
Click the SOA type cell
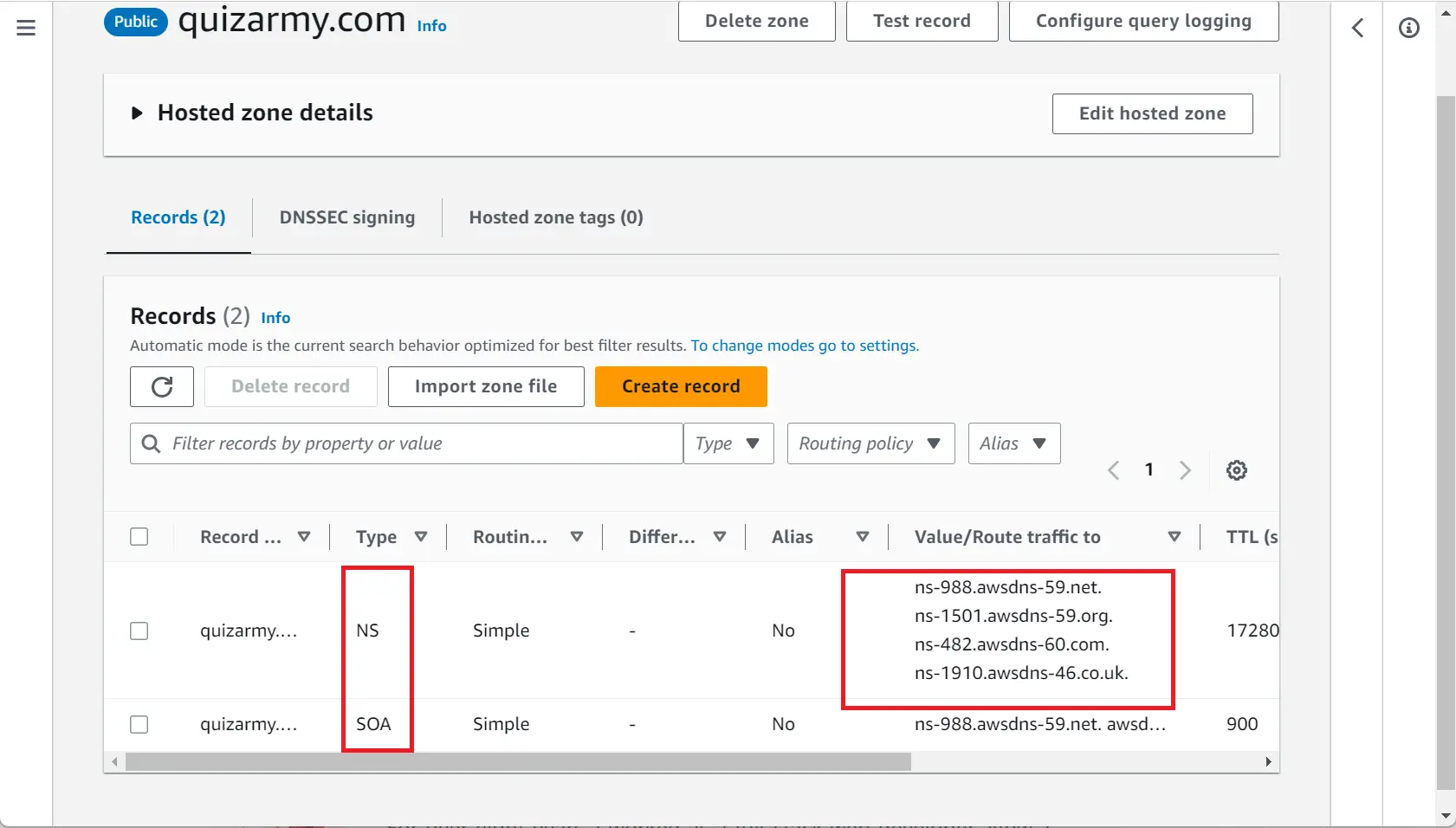(x=373, y=724)
